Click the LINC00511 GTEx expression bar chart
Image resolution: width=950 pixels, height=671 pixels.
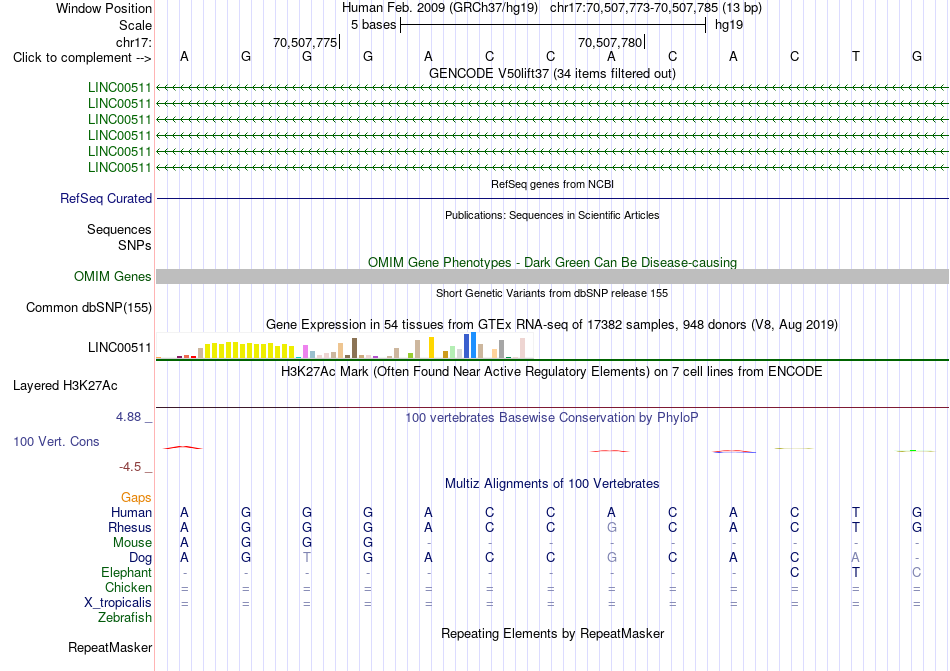(344, 346)
